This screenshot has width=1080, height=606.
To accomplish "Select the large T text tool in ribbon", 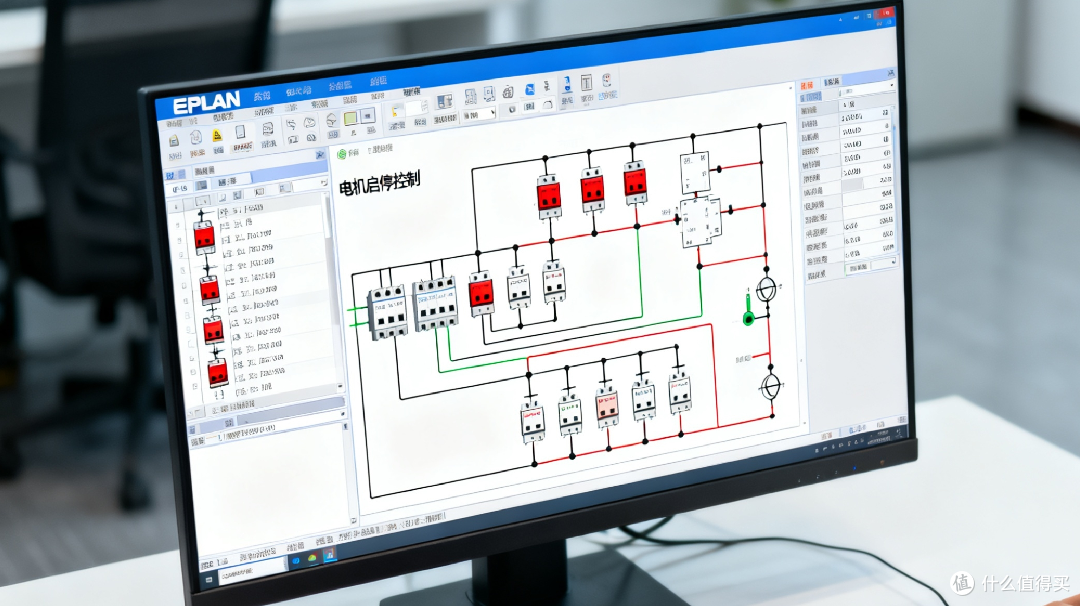I will pyautogui.click(x=586, y=83).
